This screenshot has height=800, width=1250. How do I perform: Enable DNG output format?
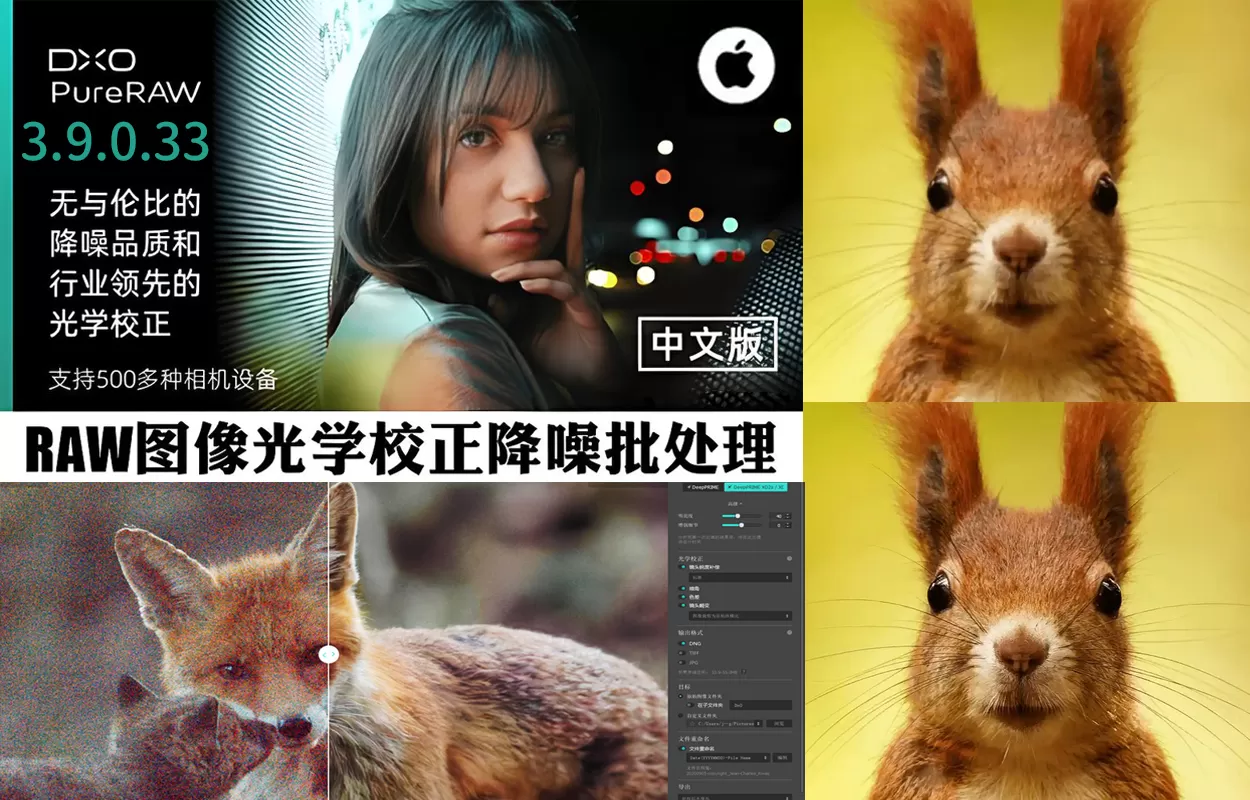[682, 643]
